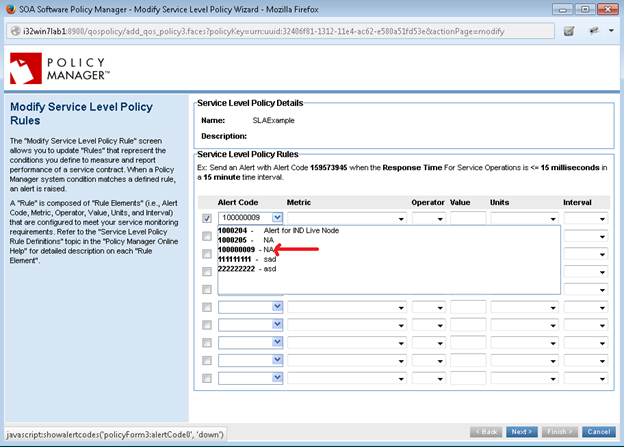The height and width of the screenshot is (447, 624).
Task: Open the alert code arrow in the last rule row
Action: (x=277, y=377)
